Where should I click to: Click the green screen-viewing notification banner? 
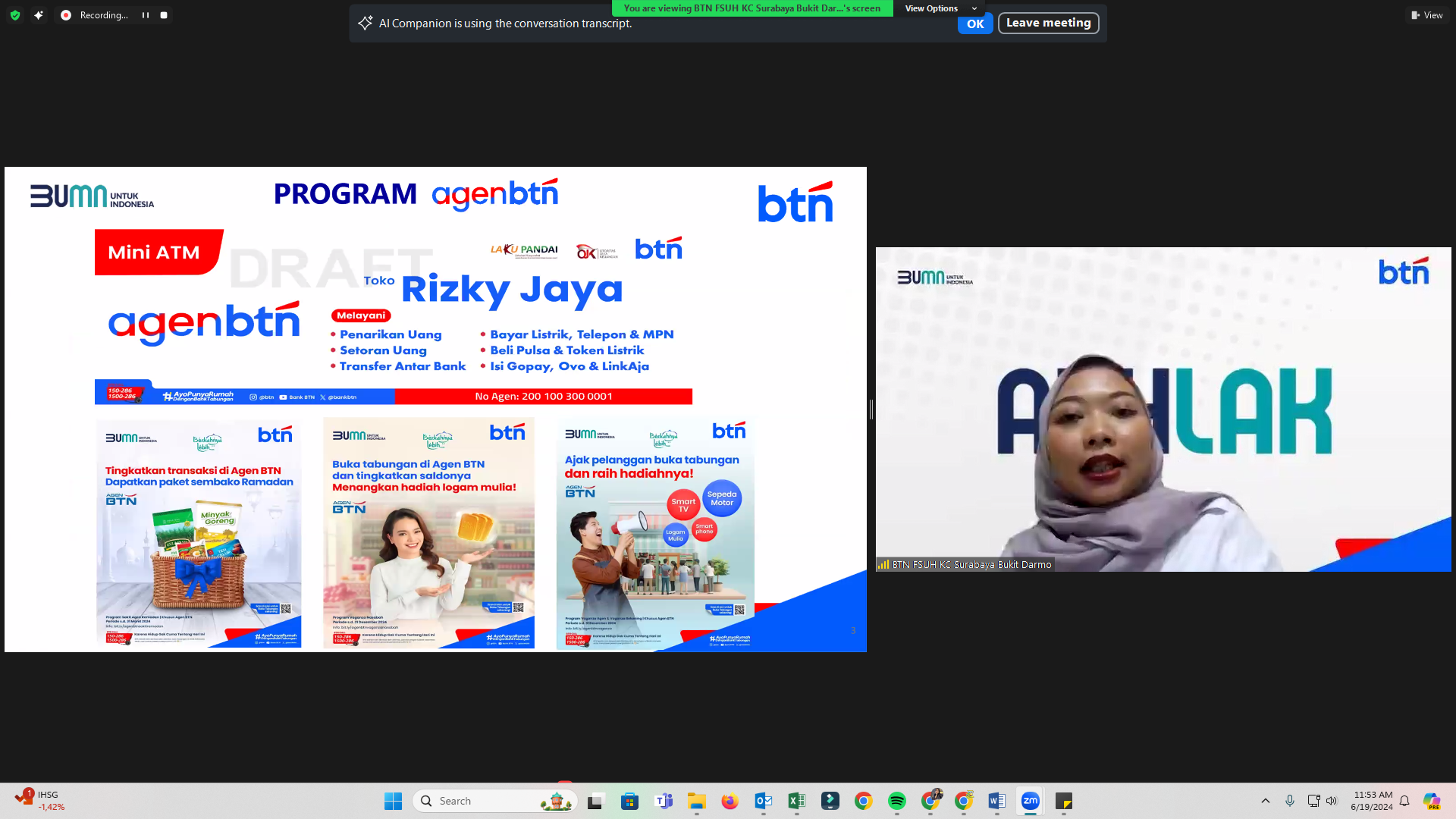[x=752, y=8]
